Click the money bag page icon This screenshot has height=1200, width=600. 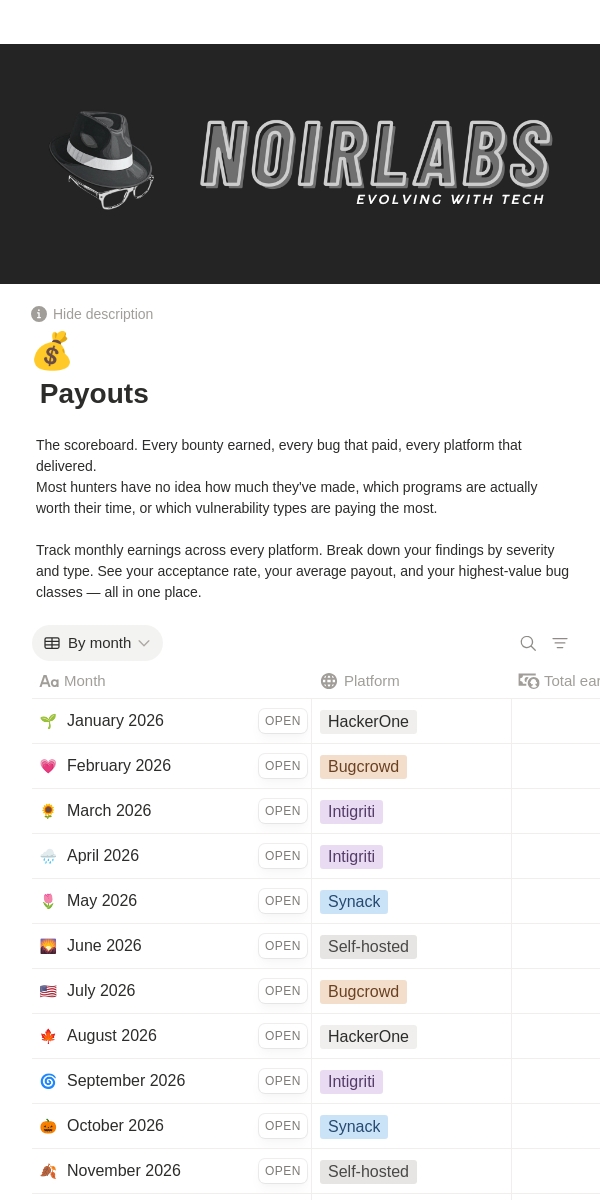[51, 352]
